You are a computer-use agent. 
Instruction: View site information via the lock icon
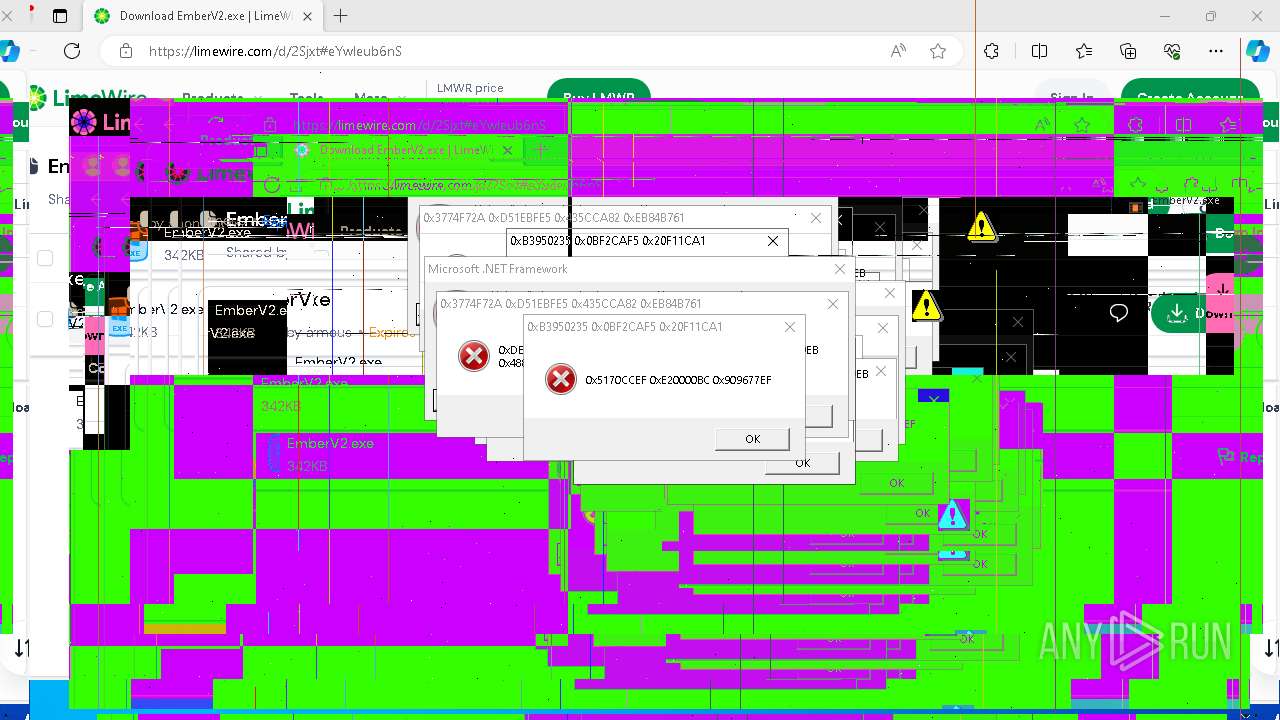pyautogui.click(x=126, y=51)
